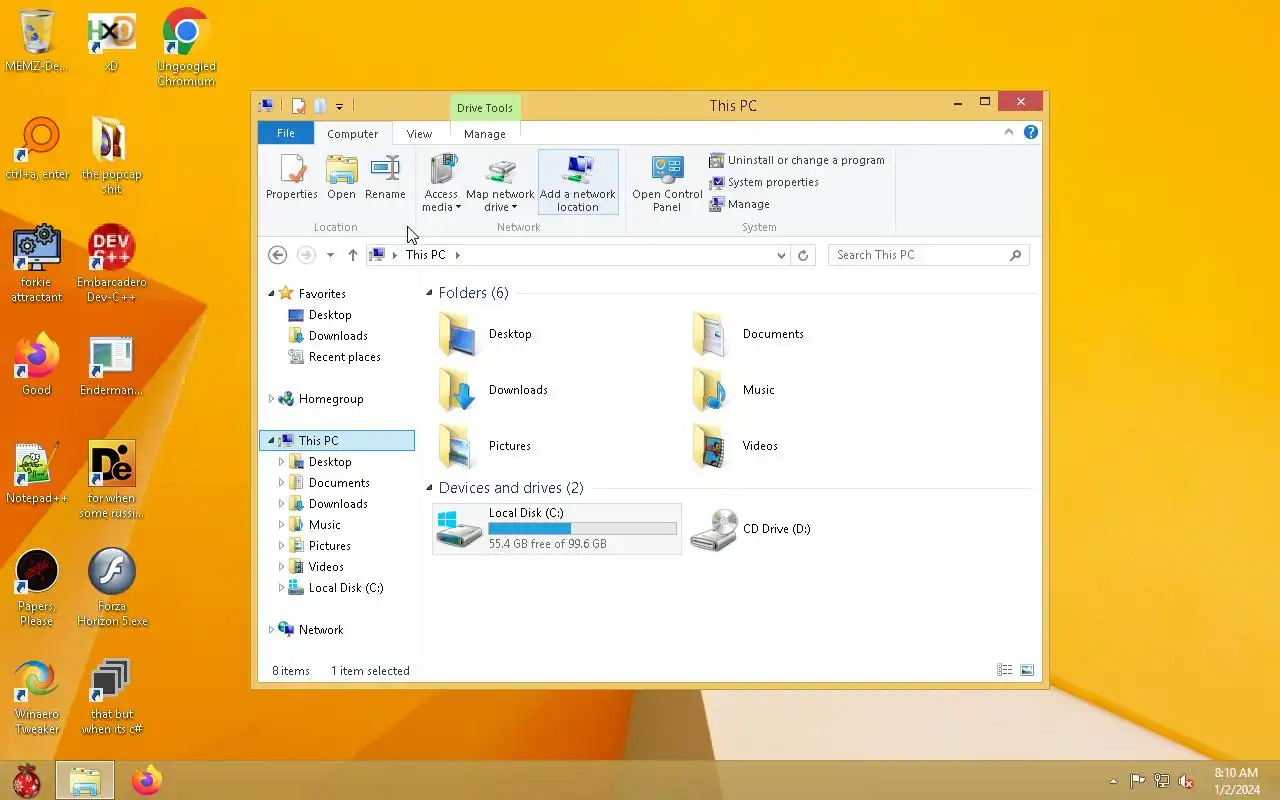
Task: Select the Local Disk (C:) drive
Action: tap(557, 529)
